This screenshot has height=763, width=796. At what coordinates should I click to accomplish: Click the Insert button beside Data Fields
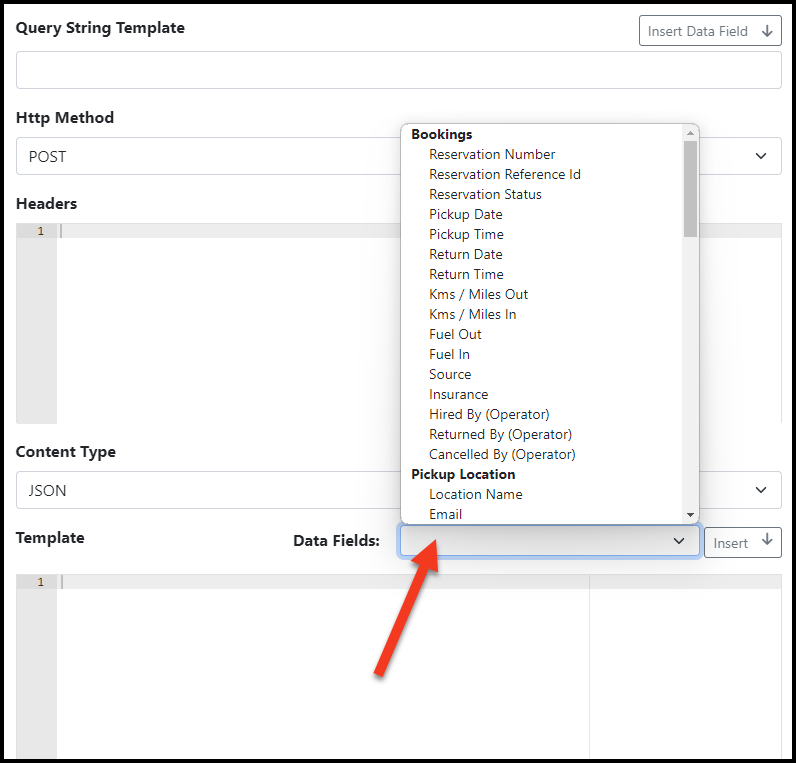pos(742,542)
